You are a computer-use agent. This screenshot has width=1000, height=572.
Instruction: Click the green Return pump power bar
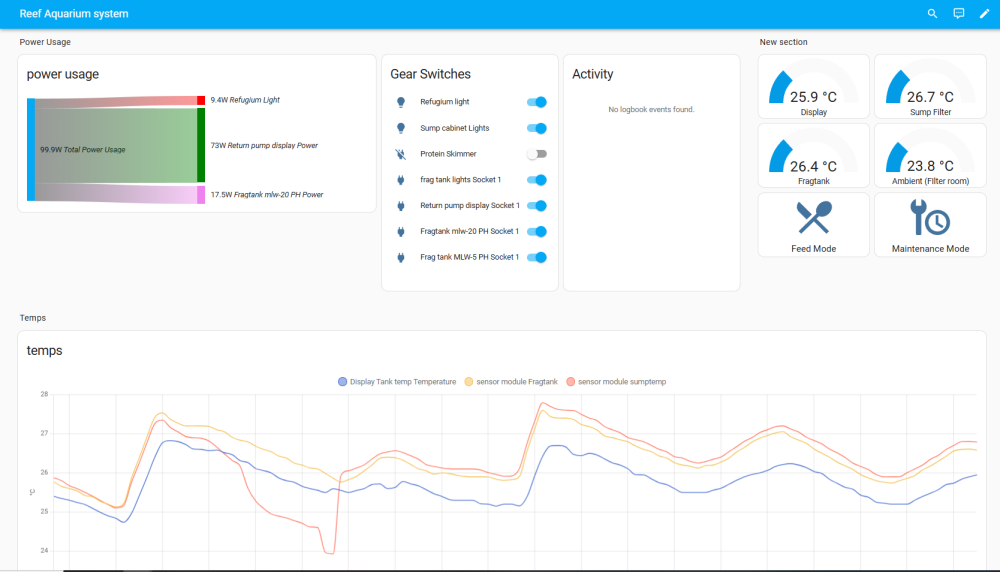tap(201, 145)
